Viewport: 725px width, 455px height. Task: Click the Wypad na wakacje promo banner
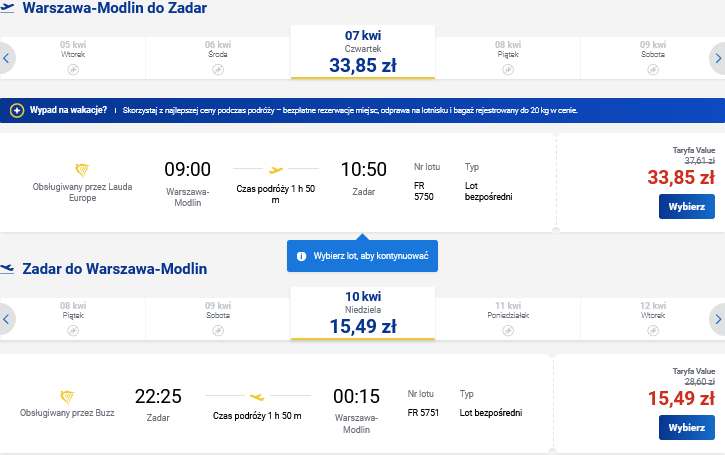pos(362,111)
